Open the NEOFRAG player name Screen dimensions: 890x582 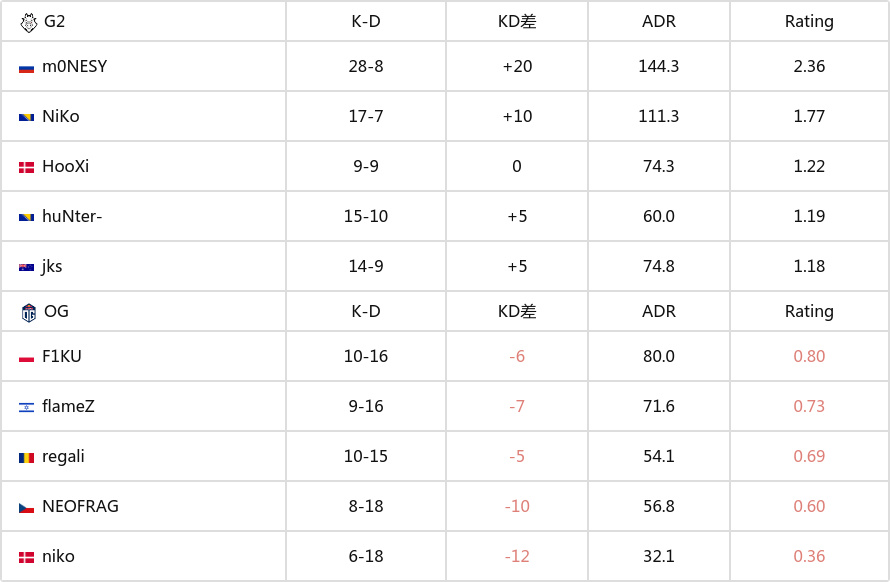pyautogui.click(x=80, y=507)
